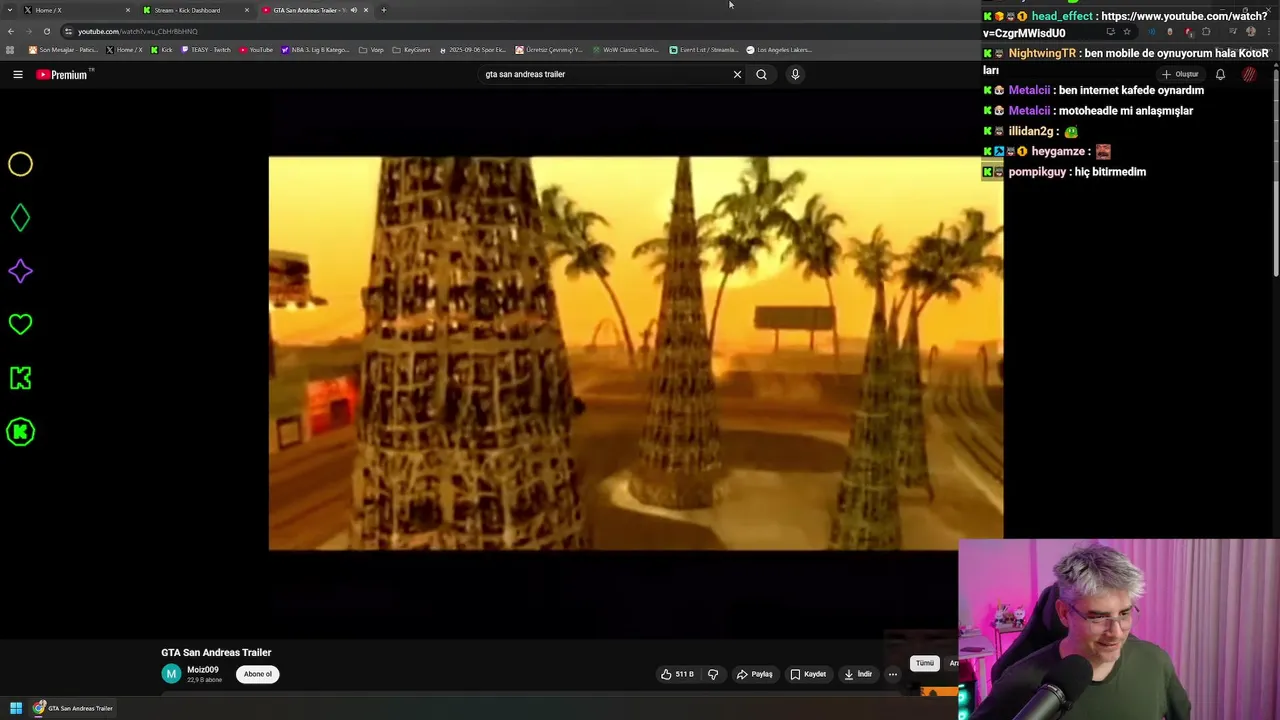Open the Vorp bookmarks folder
This screenshot has width=1280, height=720.
pyautogui.click(x=371, y=50)
